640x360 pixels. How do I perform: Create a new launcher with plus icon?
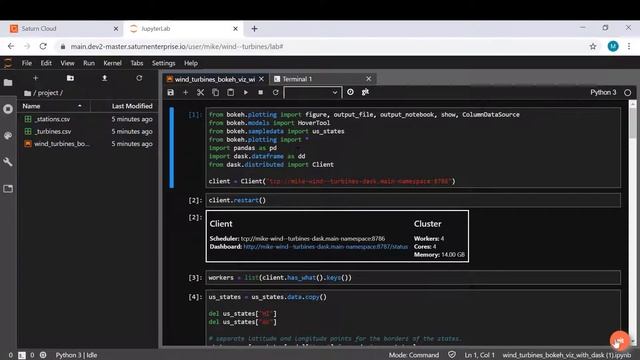click(36, 78)
